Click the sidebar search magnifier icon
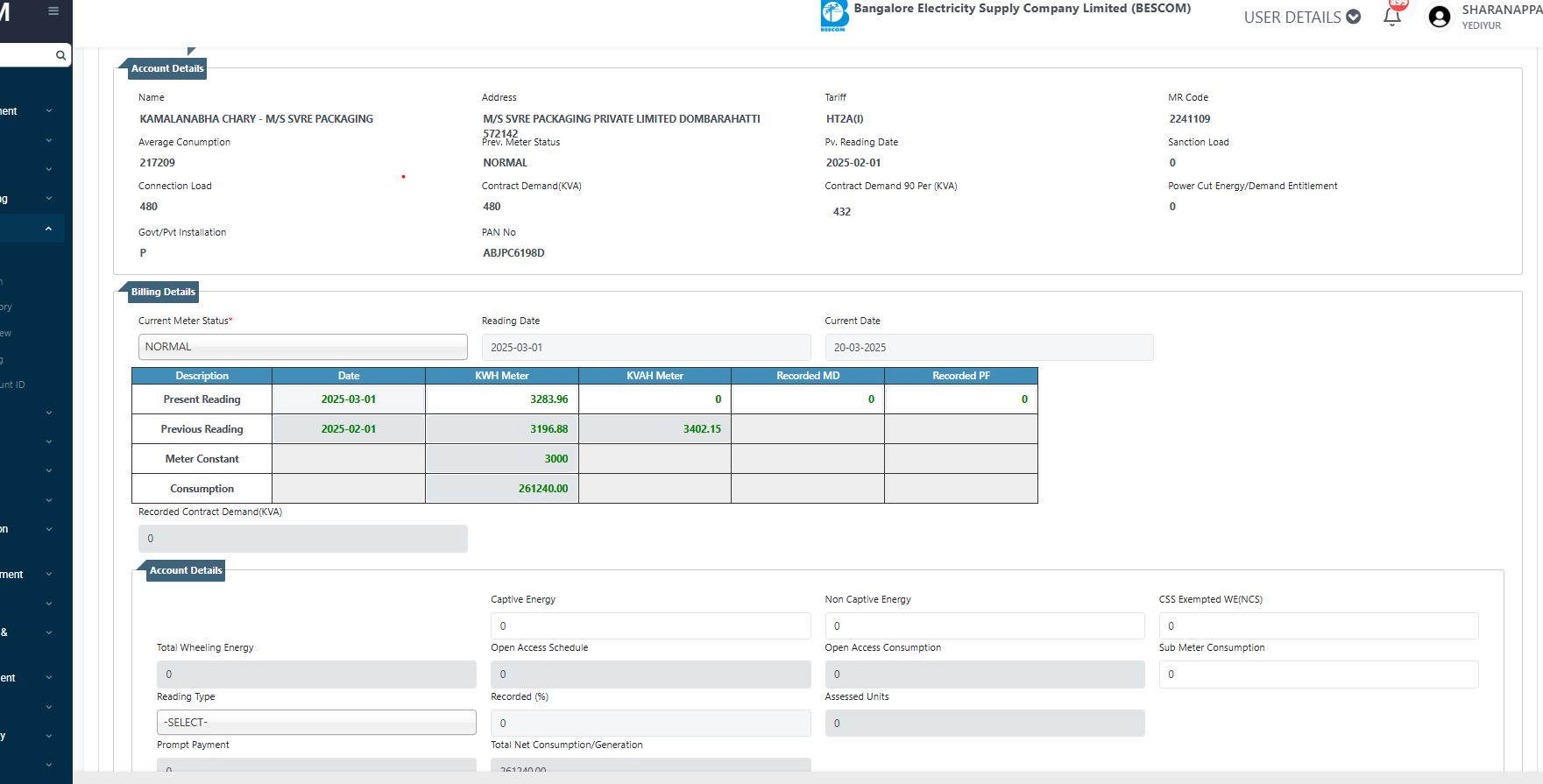 click(x=60, y=55)
